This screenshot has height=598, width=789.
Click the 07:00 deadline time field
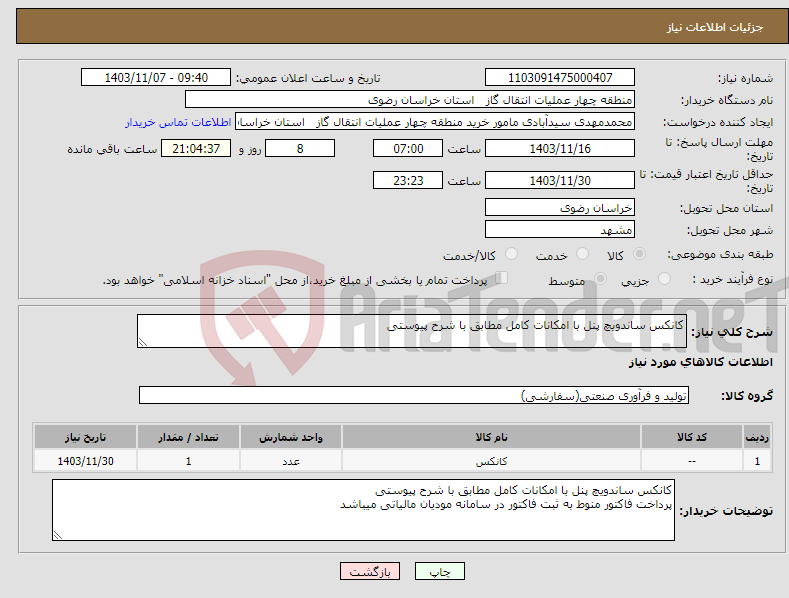[408, 148]
